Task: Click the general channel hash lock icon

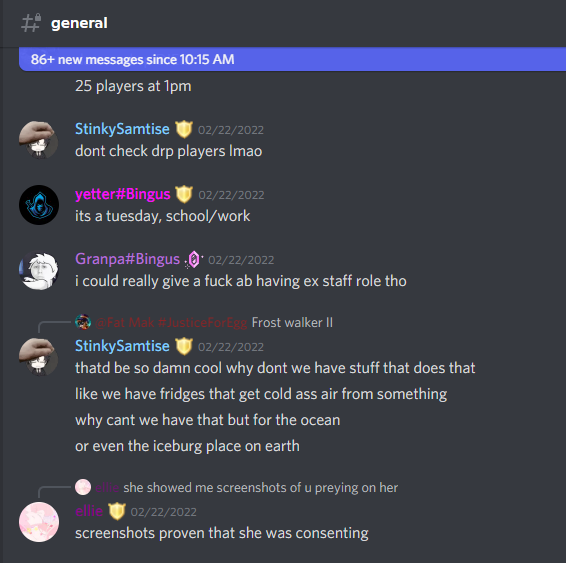Action: (31, 23)
